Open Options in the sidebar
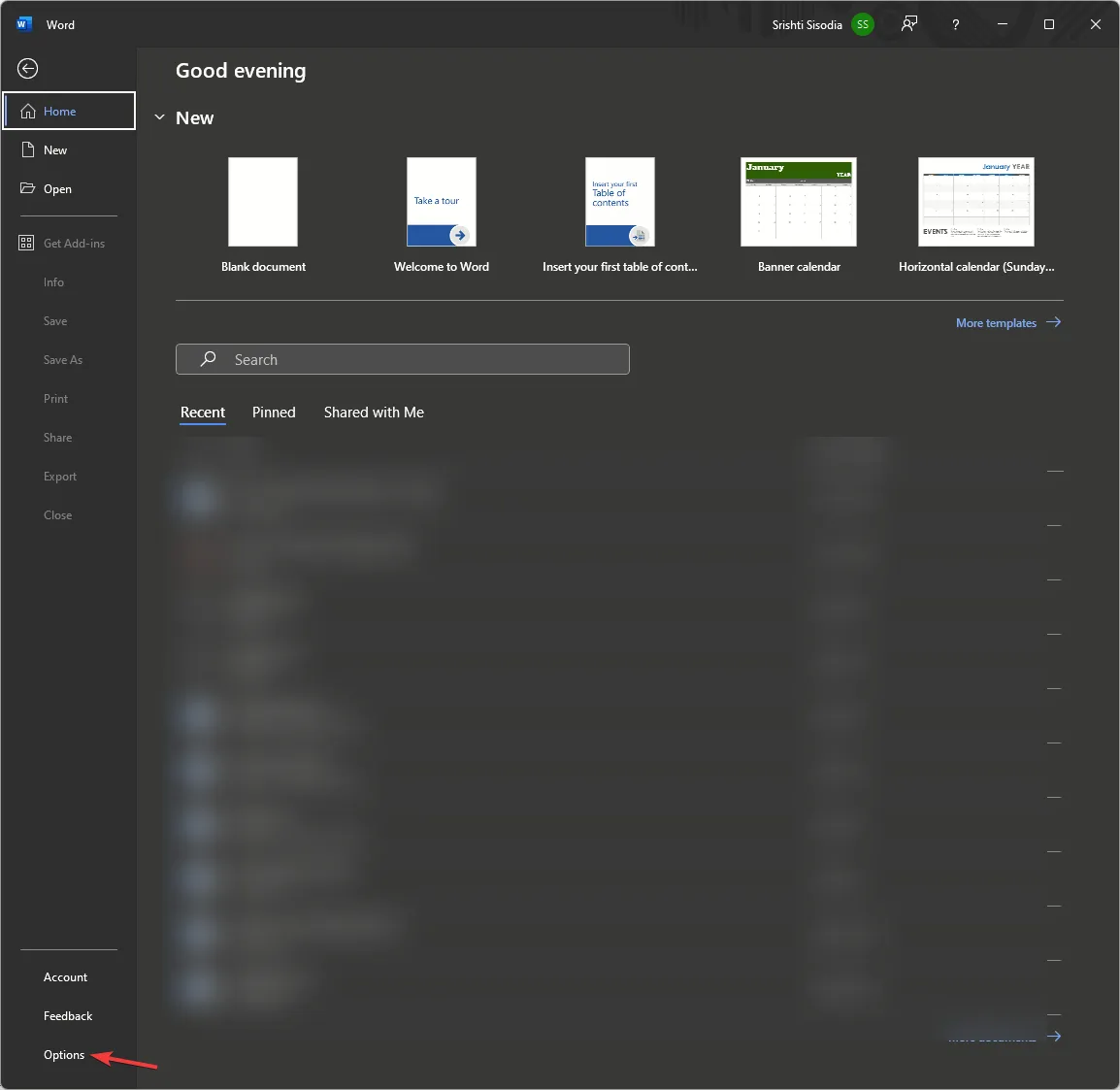1120x1090 pixels. [64, 1055]
